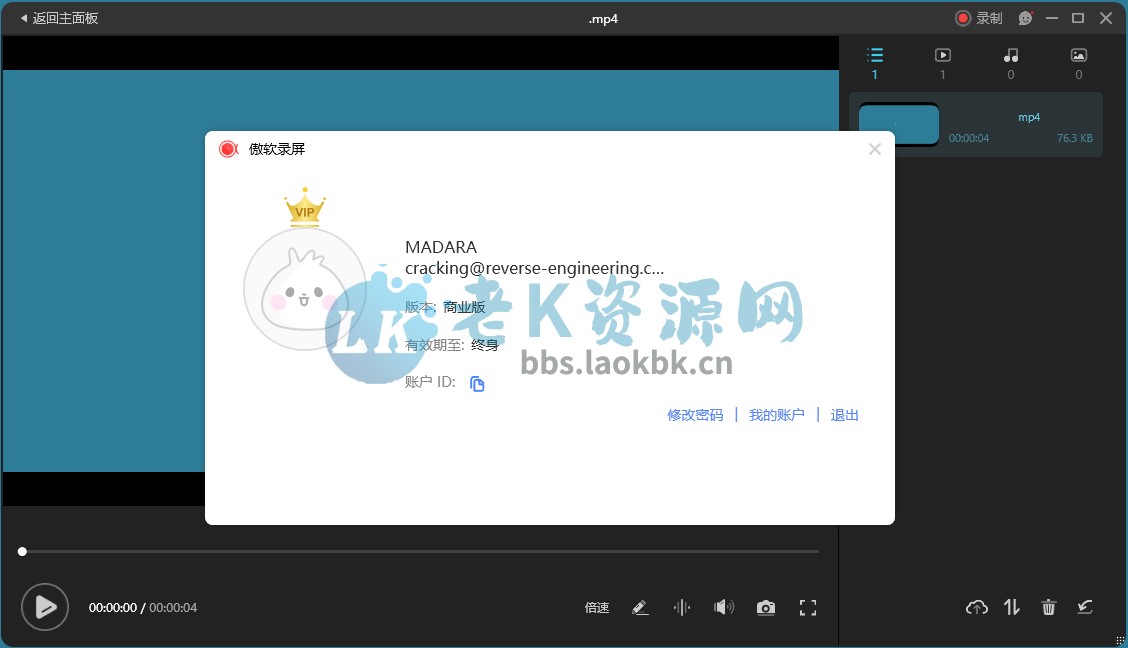The width and height of the screenshot is (1128, 648).
Task: Open the 修改密码 link
Action: tap(695, 415)
